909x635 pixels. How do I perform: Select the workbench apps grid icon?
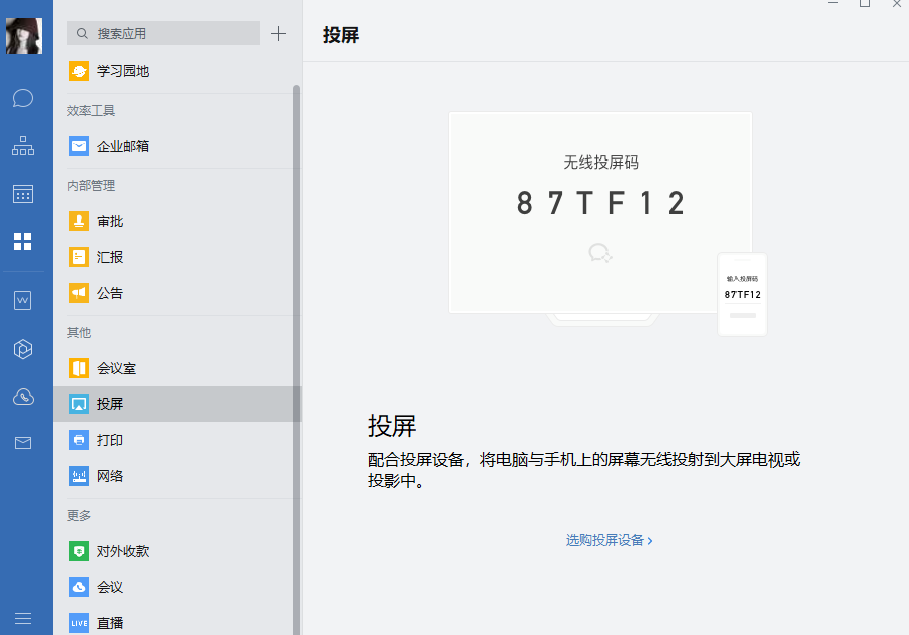click(23, 241)
